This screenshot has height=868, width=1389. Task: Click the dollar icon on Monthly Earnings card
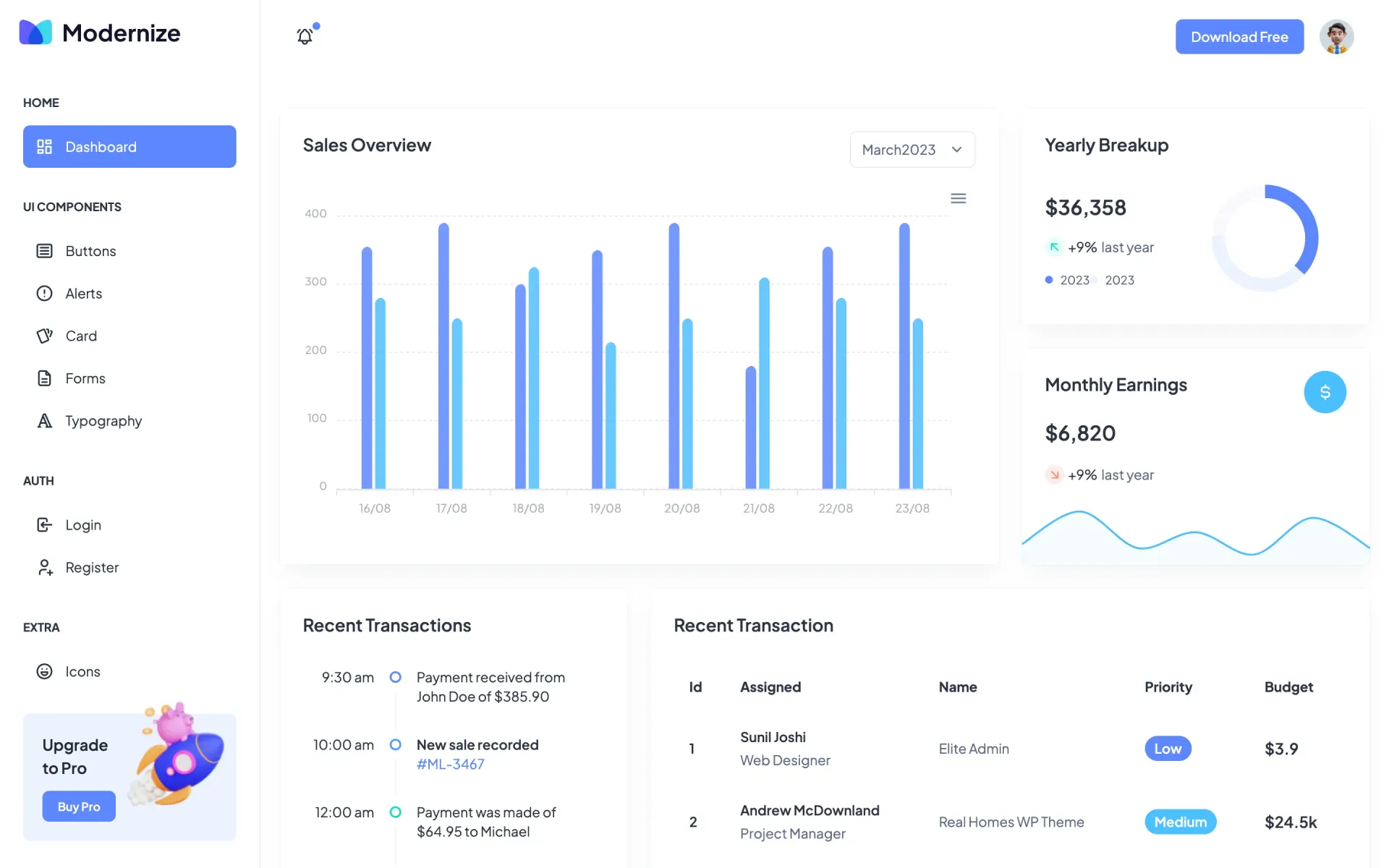[x=1325, y=391]
